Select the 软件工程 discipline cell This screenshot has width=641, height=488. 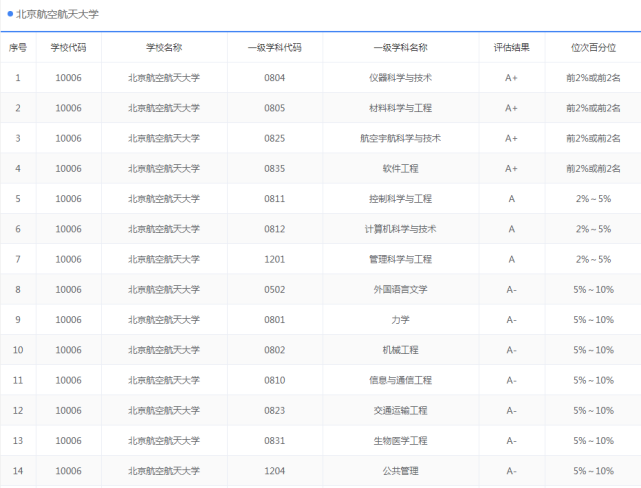(401, 168)
